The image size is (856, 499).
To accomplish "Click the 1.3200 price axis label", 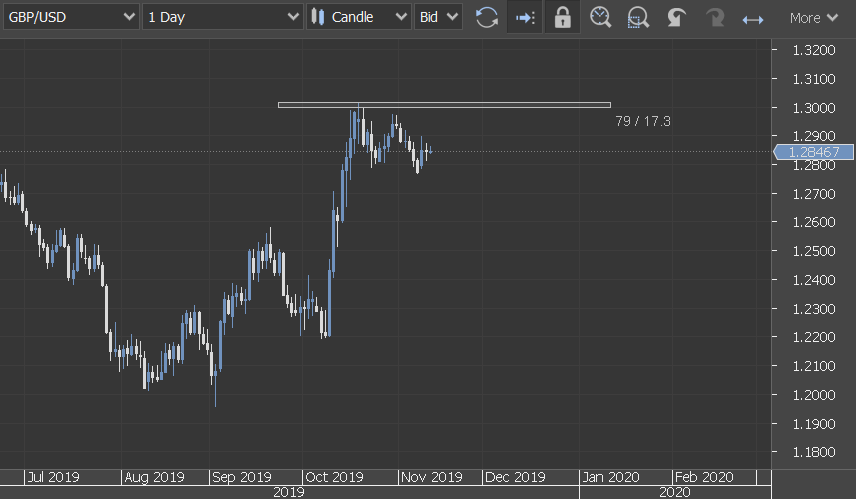I will click(814, 50).
